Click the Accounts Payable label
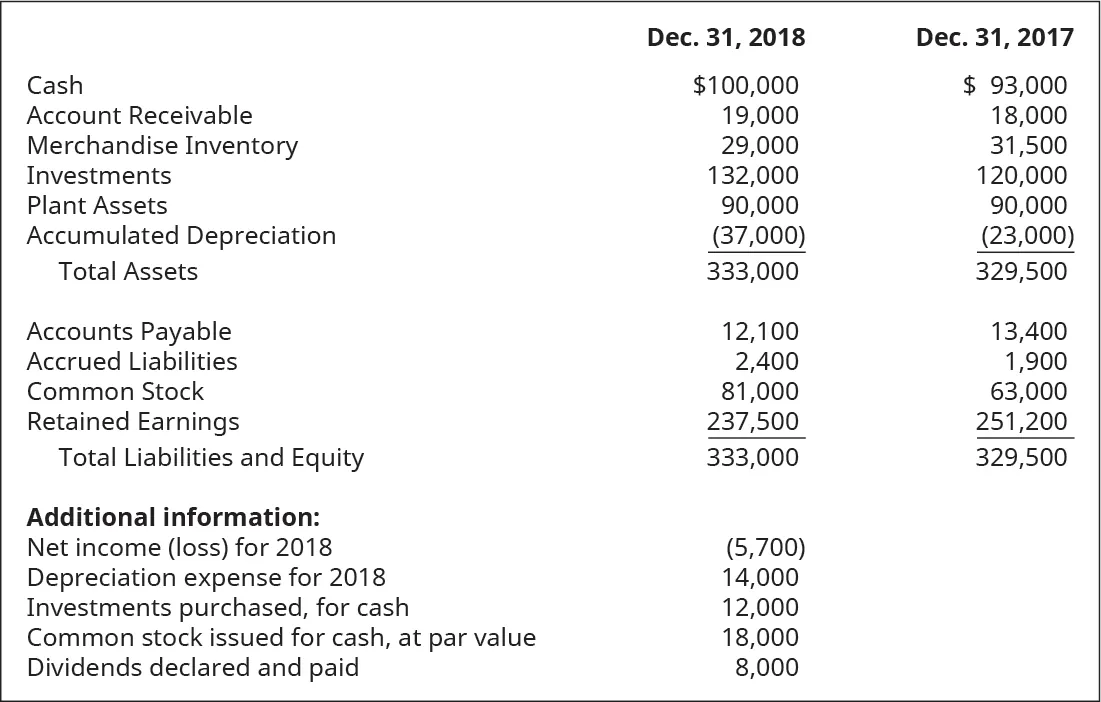The image size is (1101, 702). [x=129, y=331]
